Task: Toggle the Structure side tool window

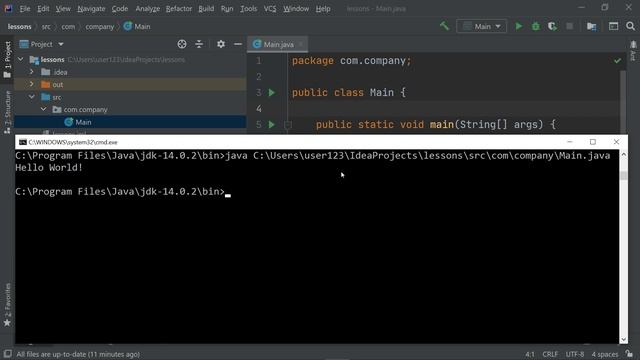Action: coord(7,112)
